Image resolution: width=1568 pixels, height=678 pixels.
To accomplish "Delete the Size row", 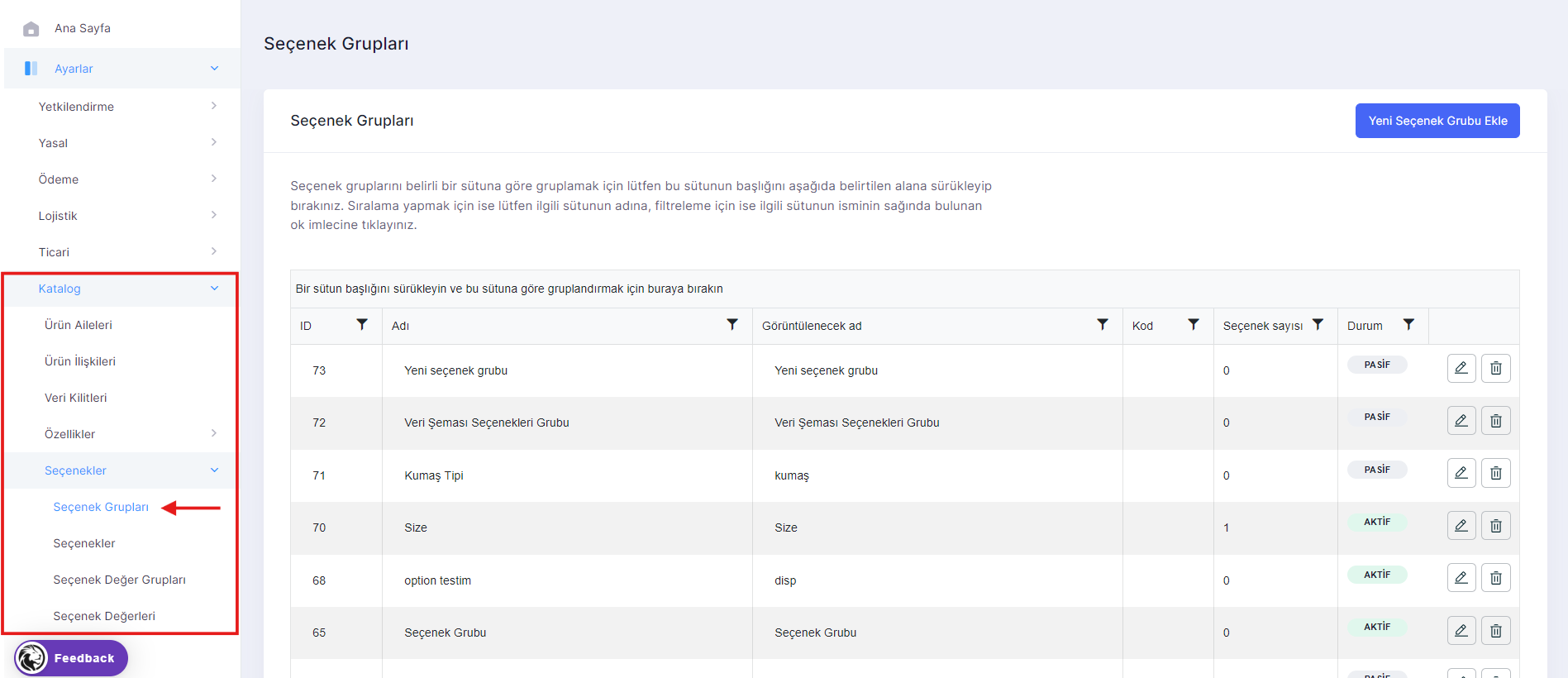I will [x=1496, y=526].
